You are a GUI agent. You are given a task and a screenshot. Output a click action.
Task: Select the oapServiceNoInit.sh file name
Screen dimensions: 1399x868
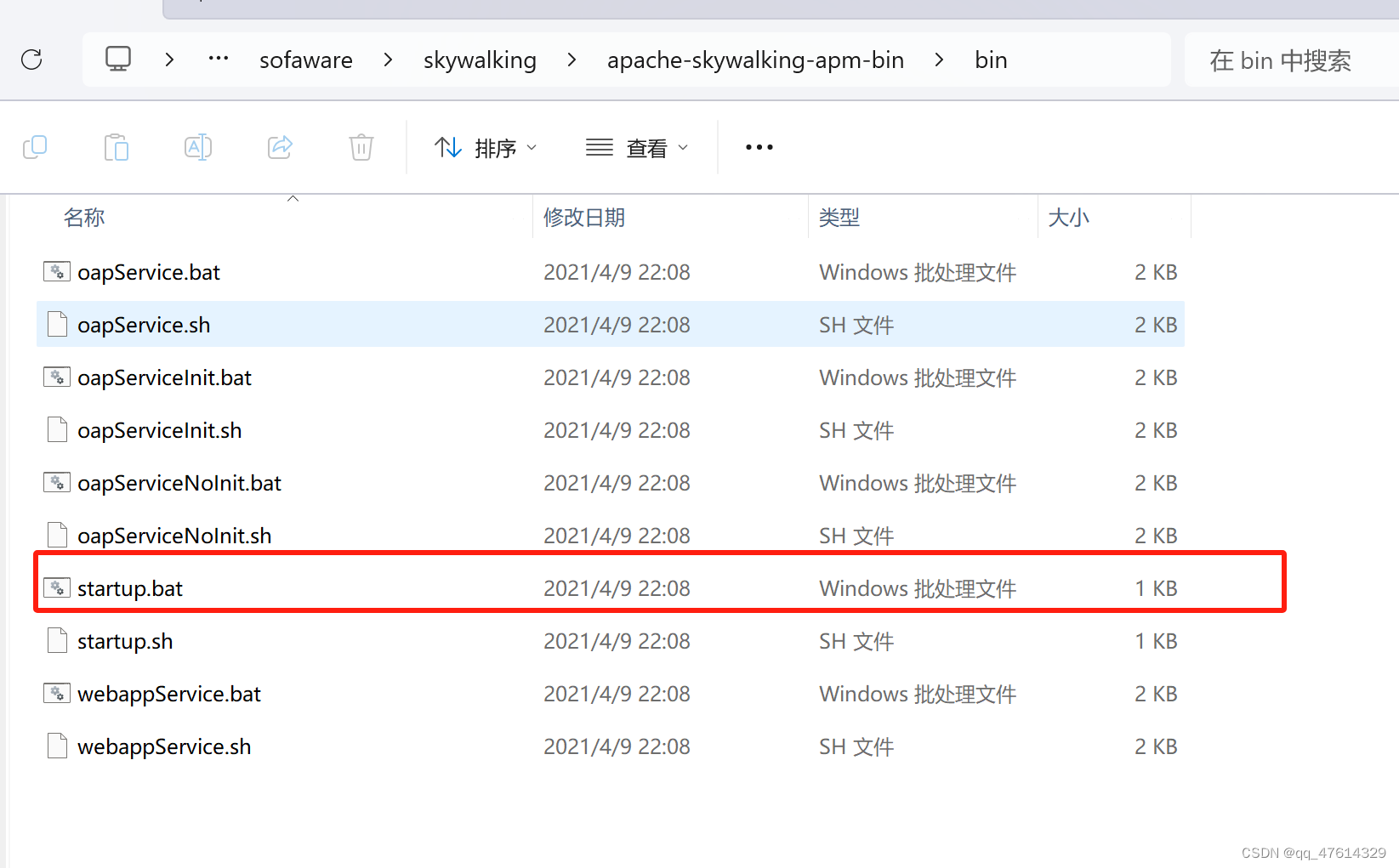[174, 536]
